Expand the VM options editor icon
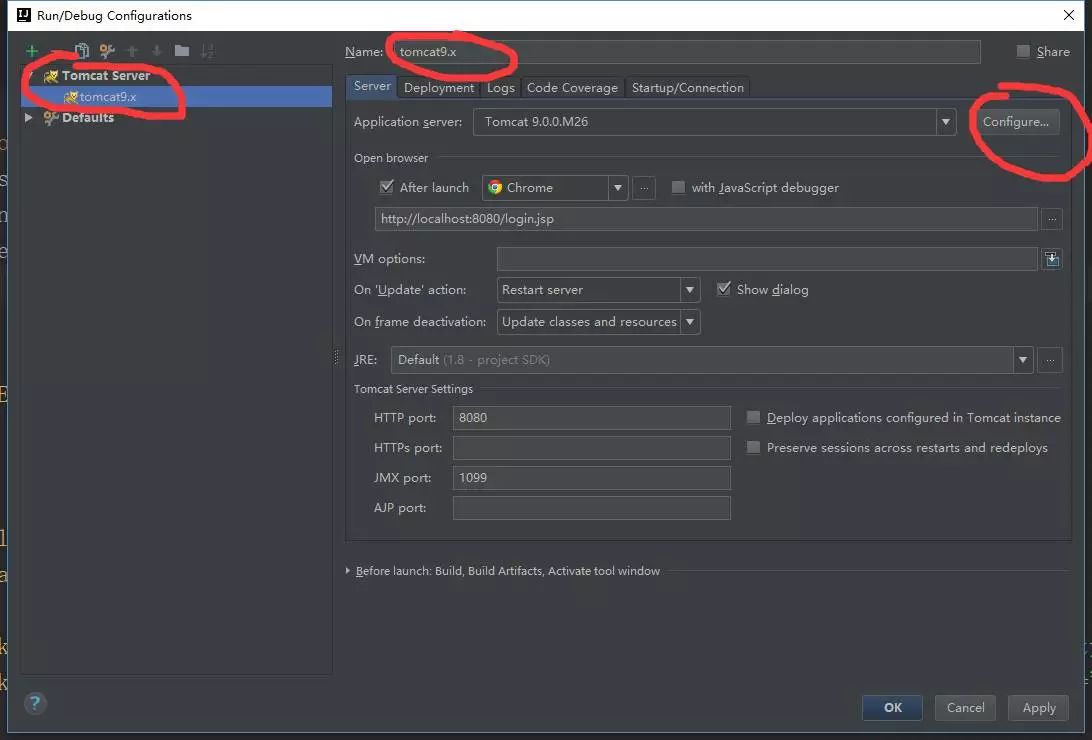1092x740 pixels. tap(1052, 259)
